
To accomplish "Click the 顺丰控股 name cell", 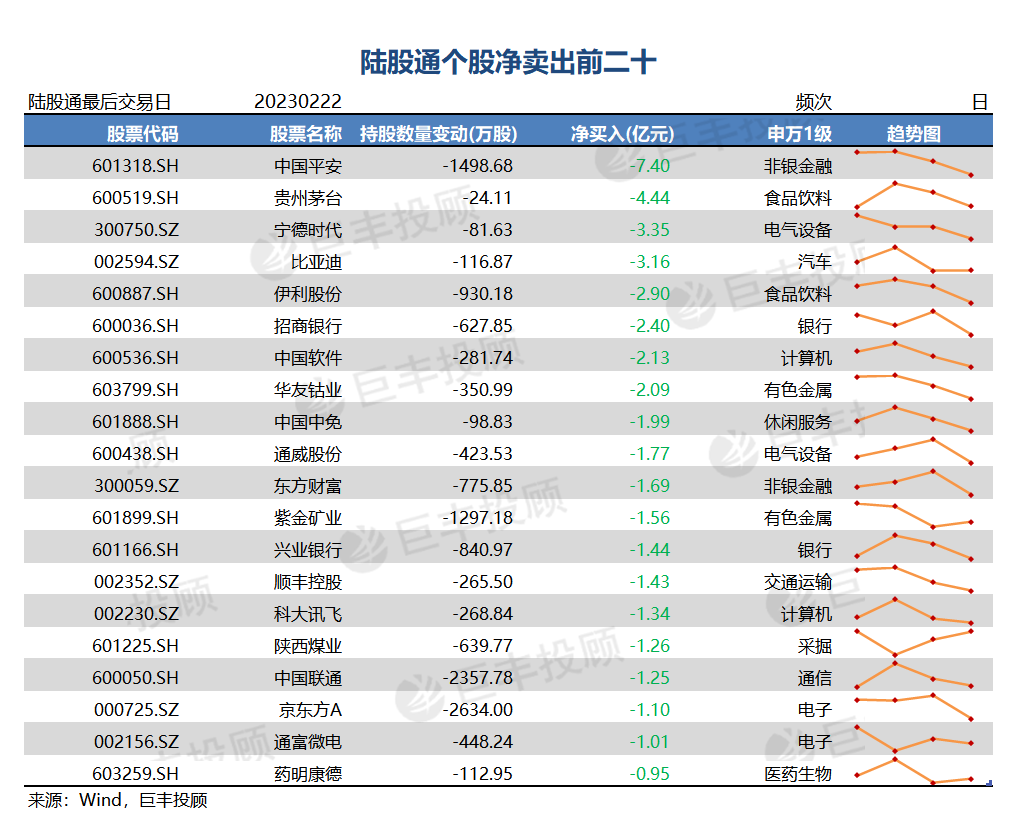I will click(x=307, y=582).
